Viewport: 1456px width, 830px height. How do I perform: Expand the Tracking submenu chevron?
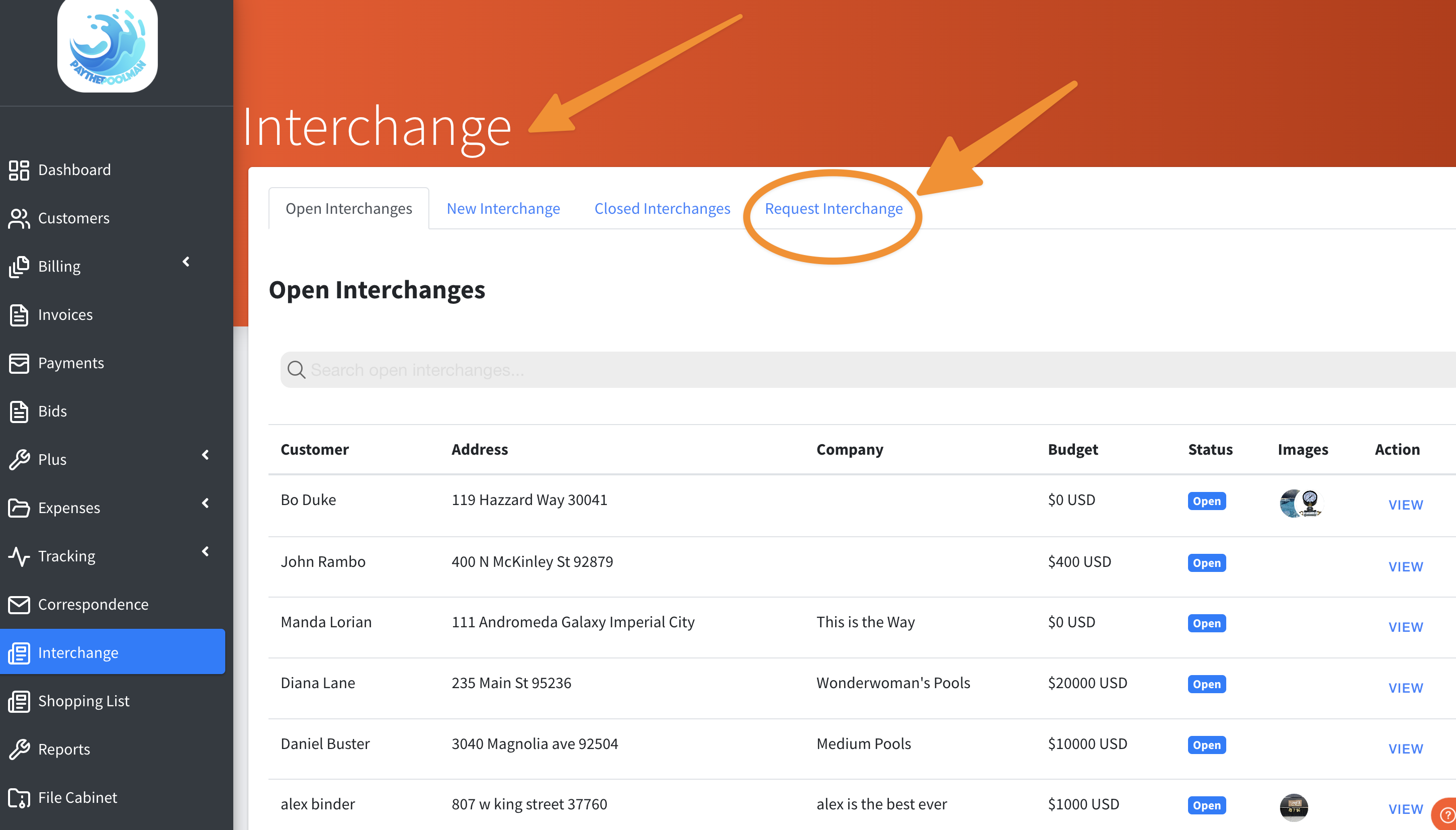click(205, 551)
